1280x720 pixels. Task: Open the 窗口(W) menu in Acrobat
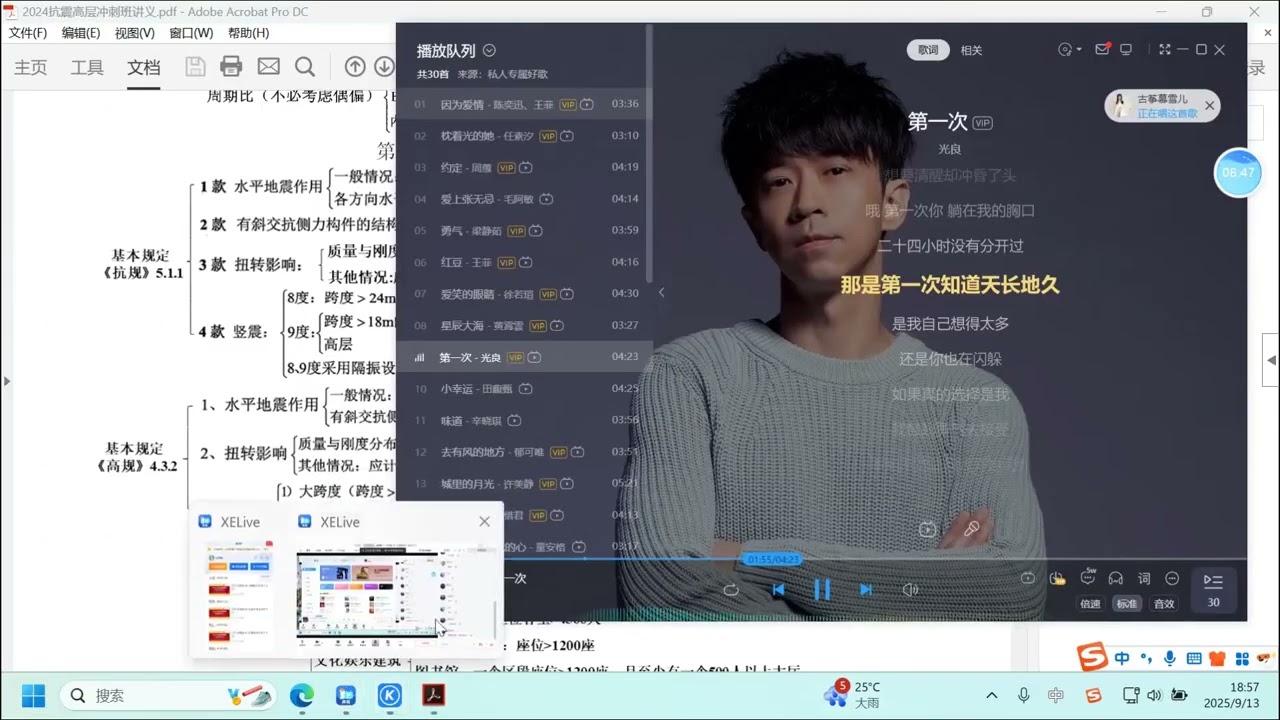(x=190, y=33)
